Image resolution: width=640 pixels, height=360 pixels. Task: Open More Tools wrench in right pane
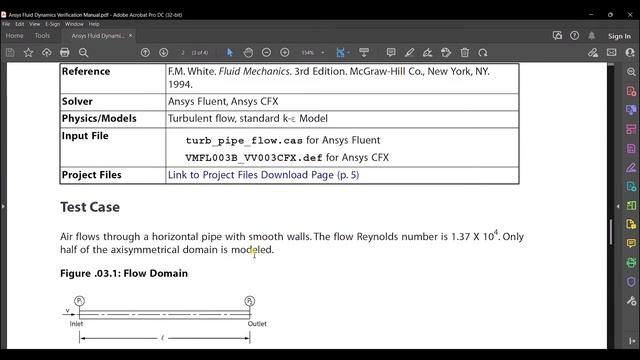tap(631, 301)
